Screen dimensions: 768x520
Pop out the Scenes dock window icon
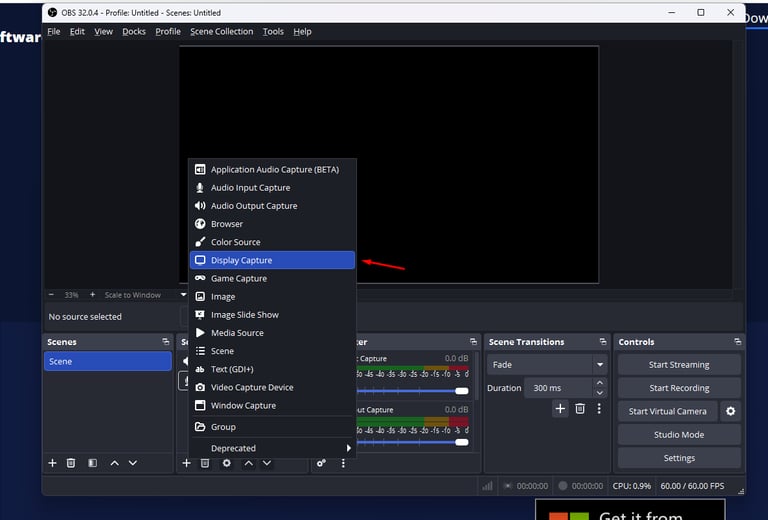tap(166, 342)
